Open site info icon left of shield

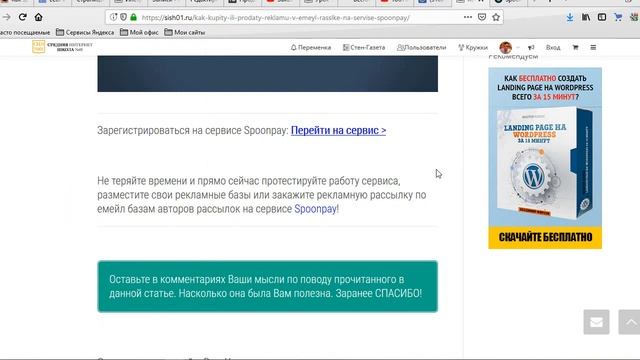point(113,17)
